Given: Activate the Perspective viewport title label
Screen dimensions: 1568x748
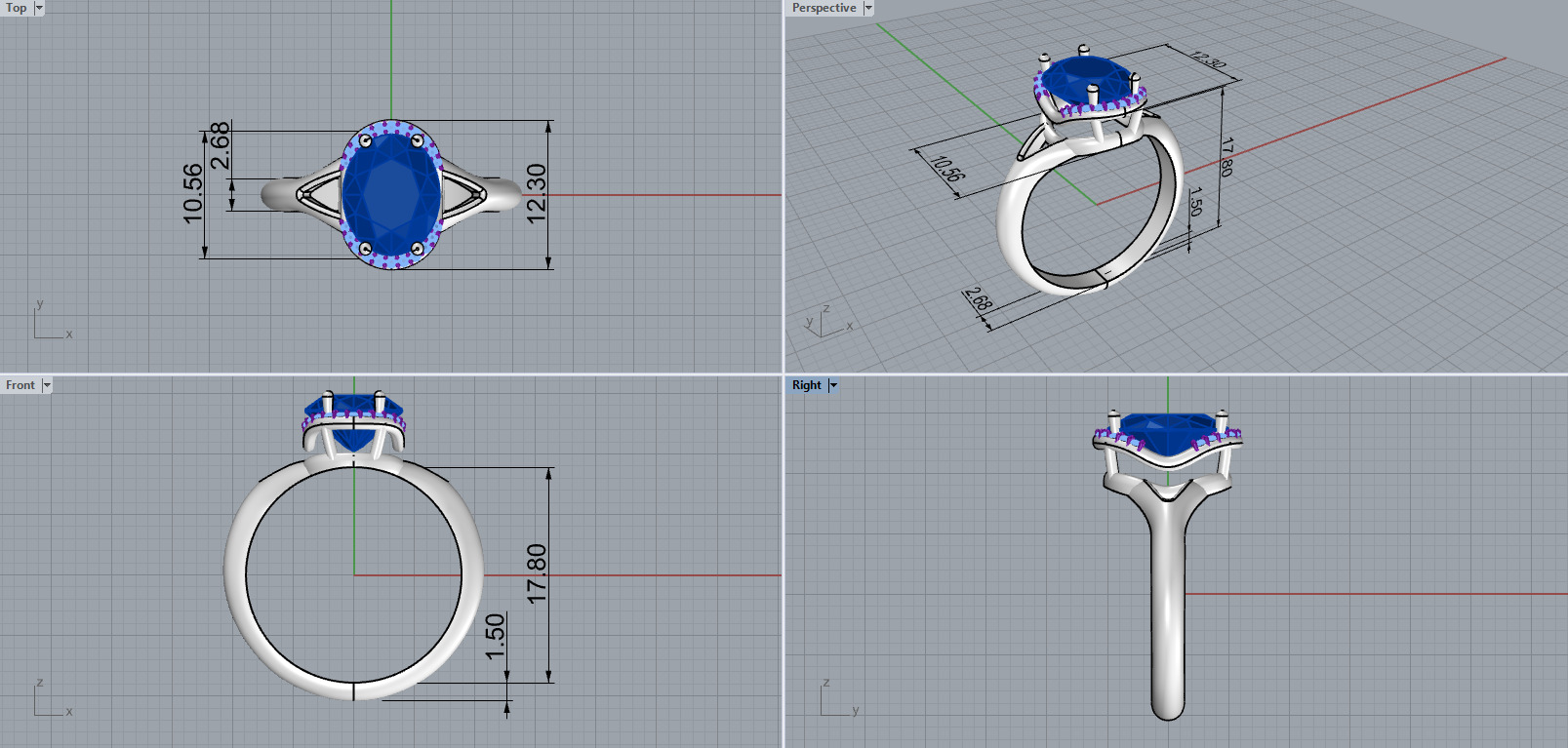Looking at the screenshot, I should tap(824, 8).
